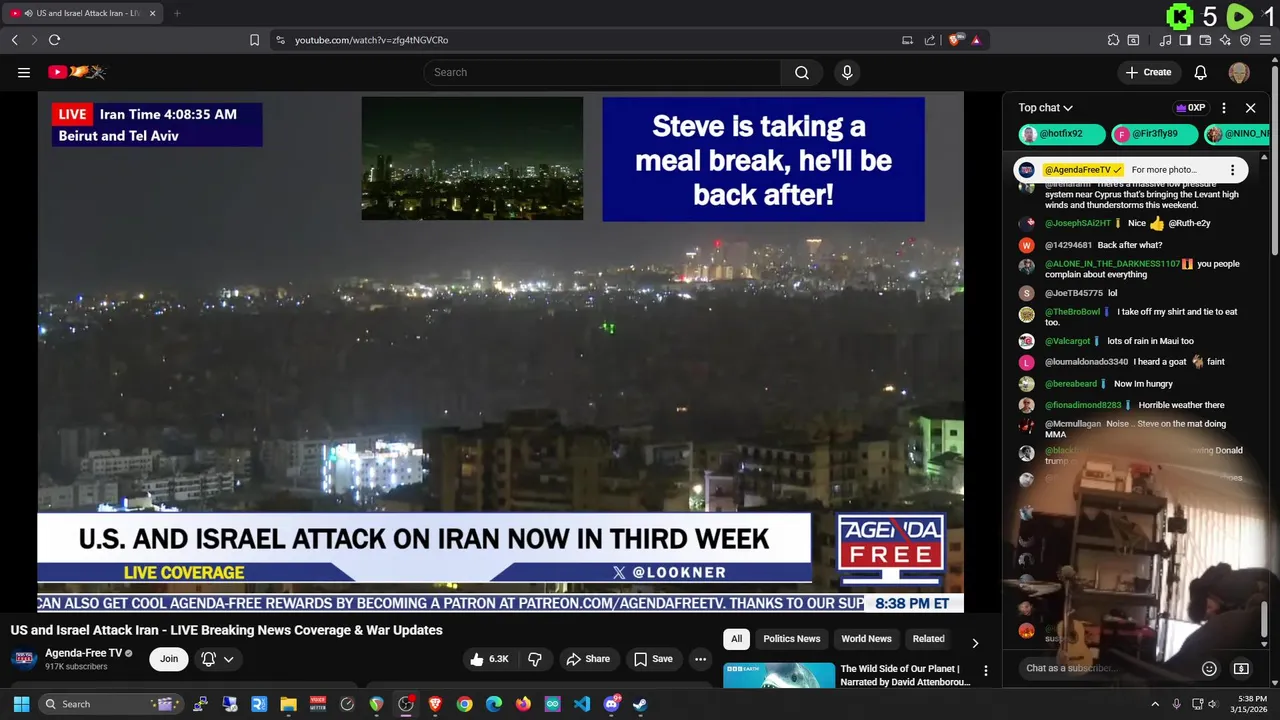Viewport: 1280px width, 720px height.
Task: Open the account avatar menu
Action: [1239, 72]
